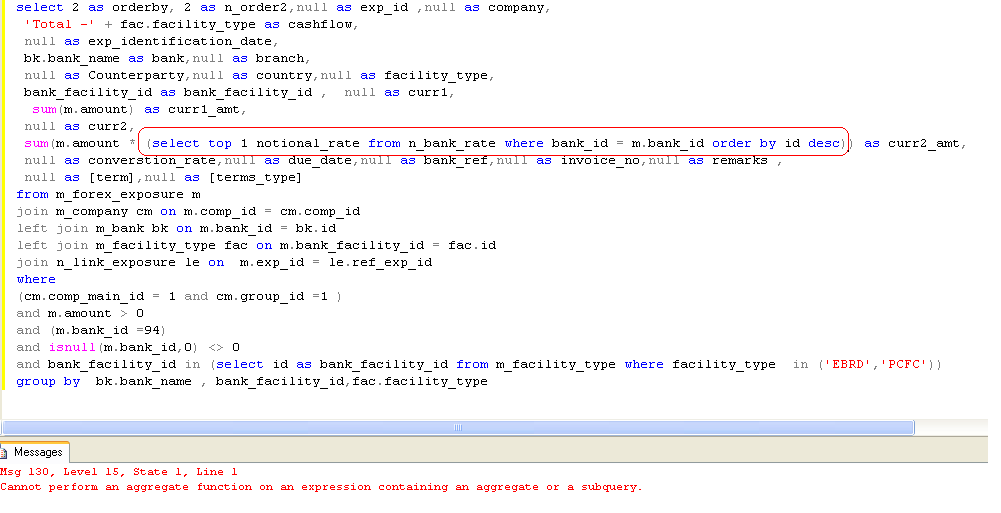Screen dimensions: 1001x513
Task: Click the "curr1_amt" alias
Action: point(204,109)
